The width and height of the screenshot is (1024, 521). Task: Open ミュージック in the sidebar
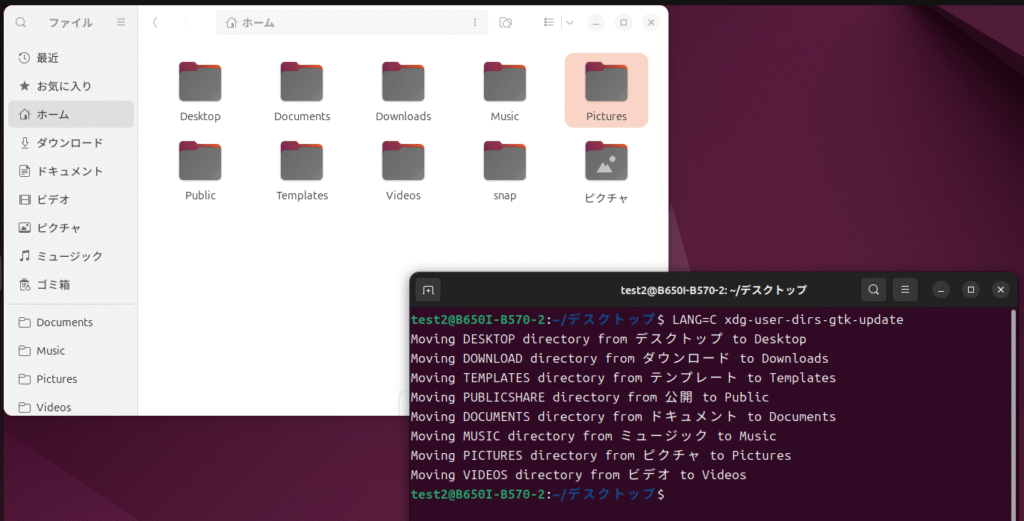(x=71, y=256)
